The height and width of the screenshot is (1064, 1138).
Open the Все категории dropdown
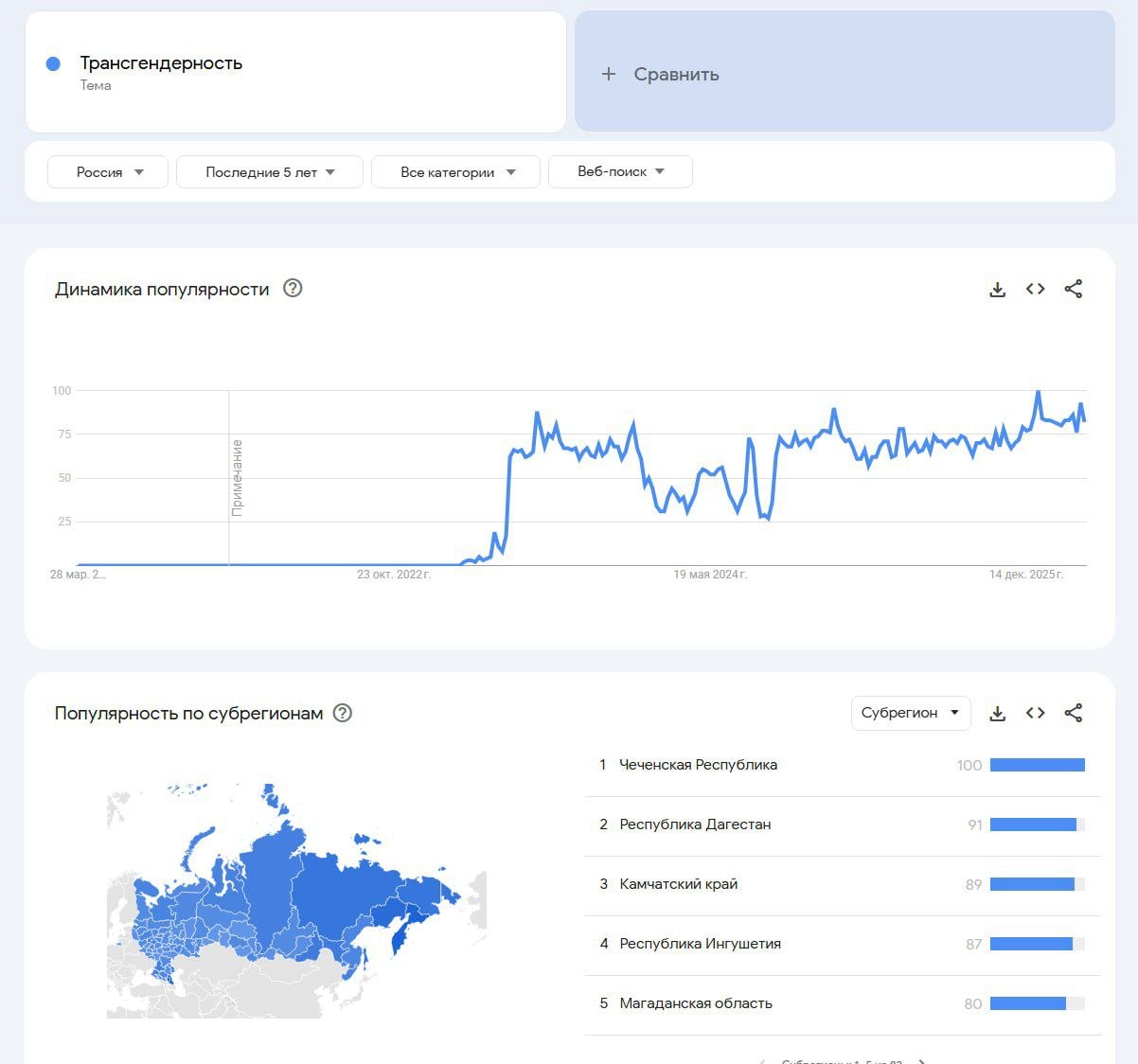pos(456,172)
